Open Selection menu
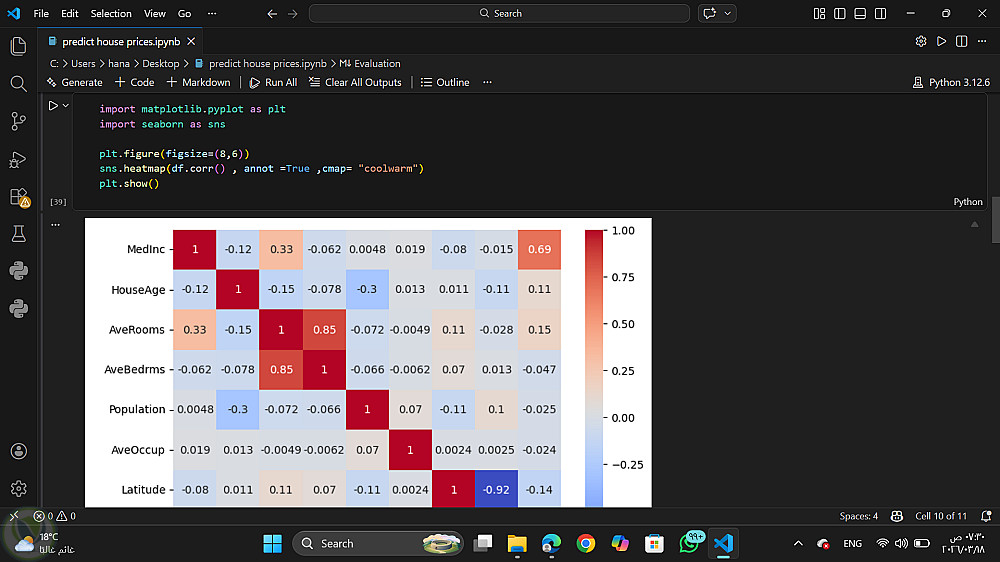This screenshot has height=562, width=1000. (111, 13)
